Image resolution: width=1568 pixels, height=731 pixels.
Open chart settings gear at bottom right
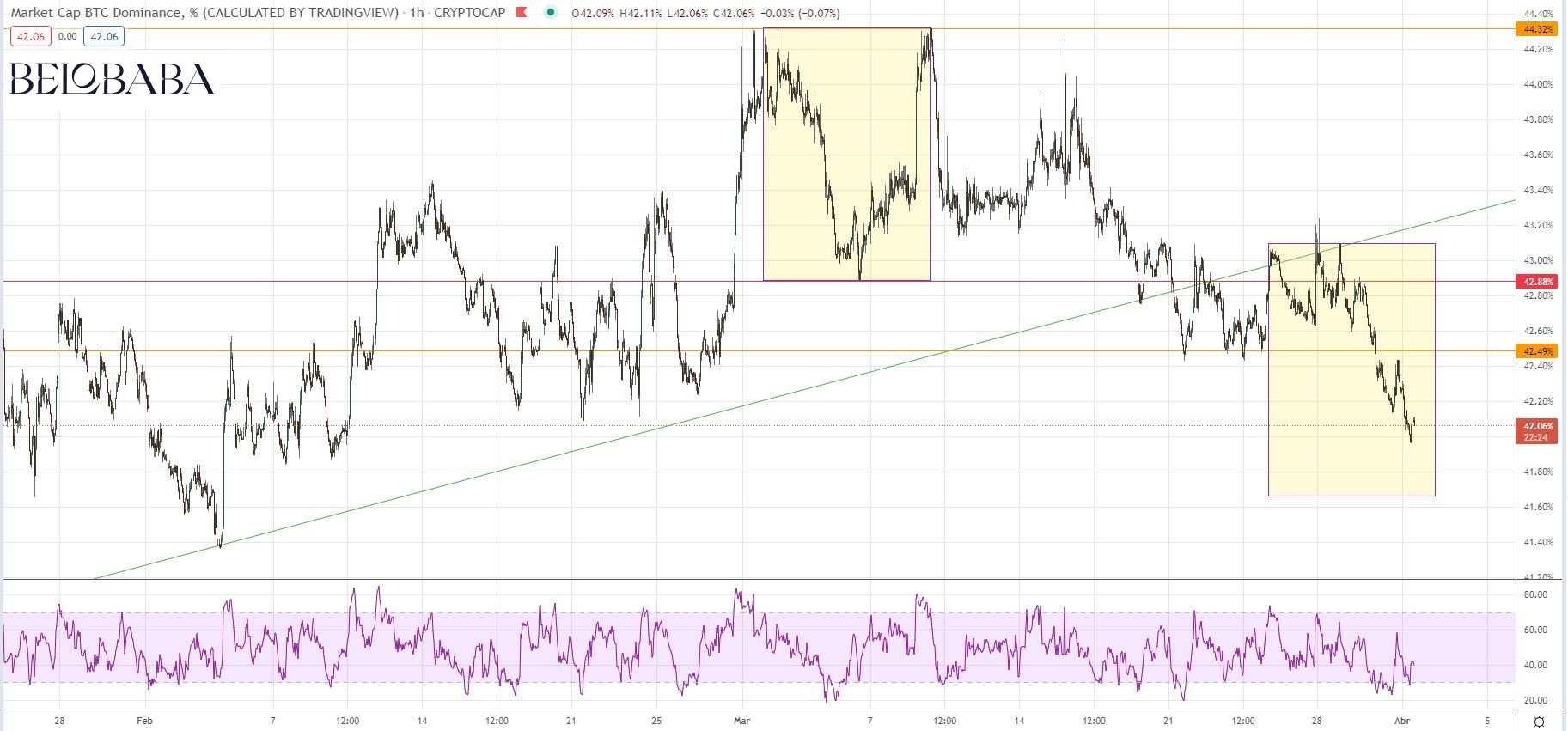1540,722
